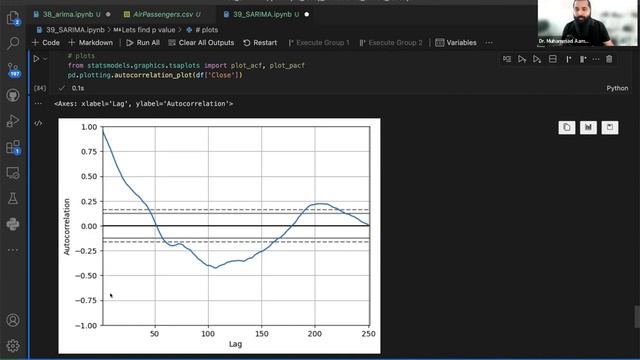Open Source Control view with 197 badge
This screenshot has width=640, height=360.
tap(13, 70)
